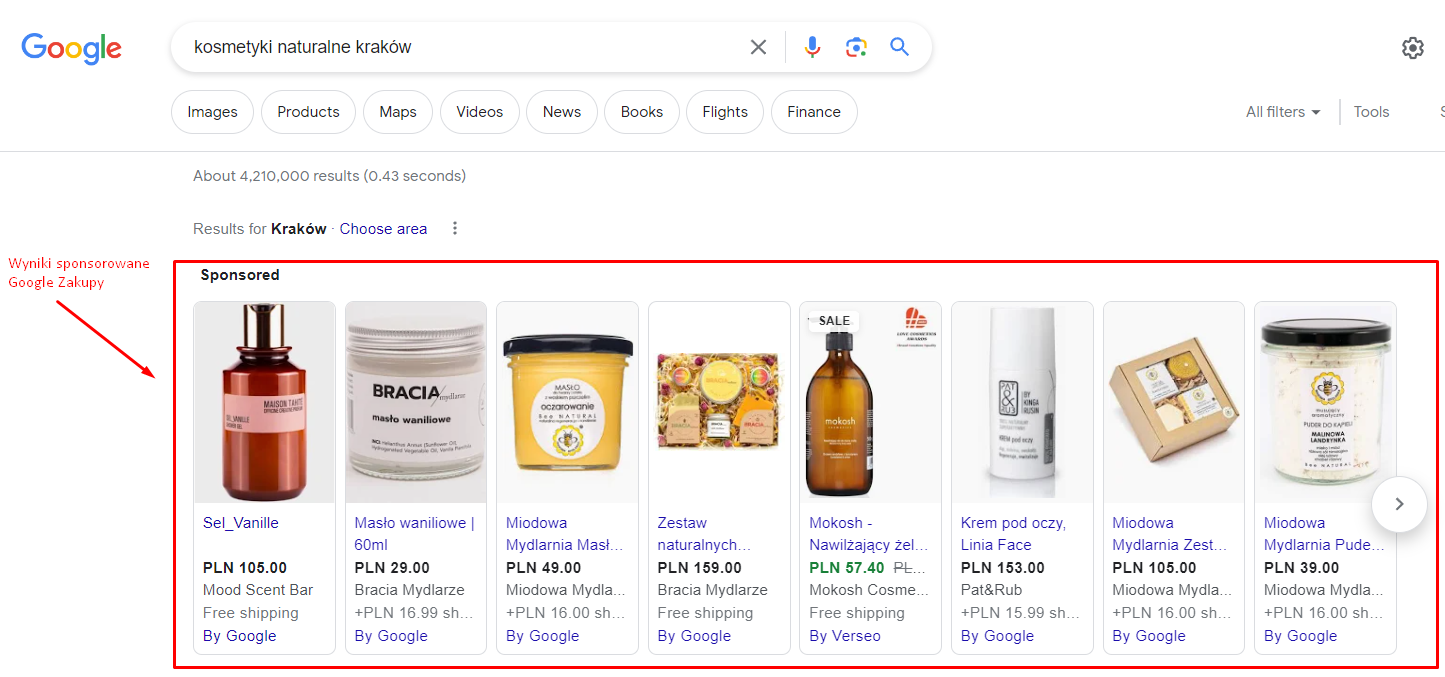Switch to the News filter
This screenshot has height=677, width=1445.
[562, 112]
